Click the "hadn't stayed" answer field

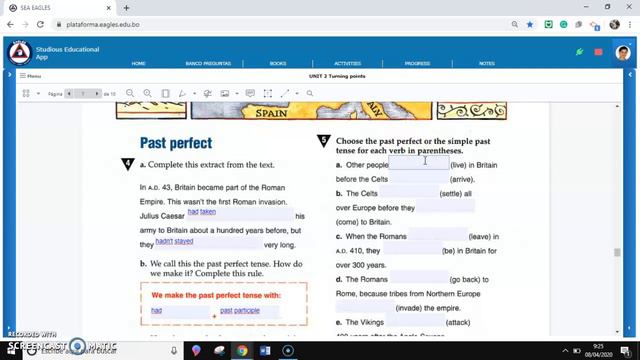point(208,243)
